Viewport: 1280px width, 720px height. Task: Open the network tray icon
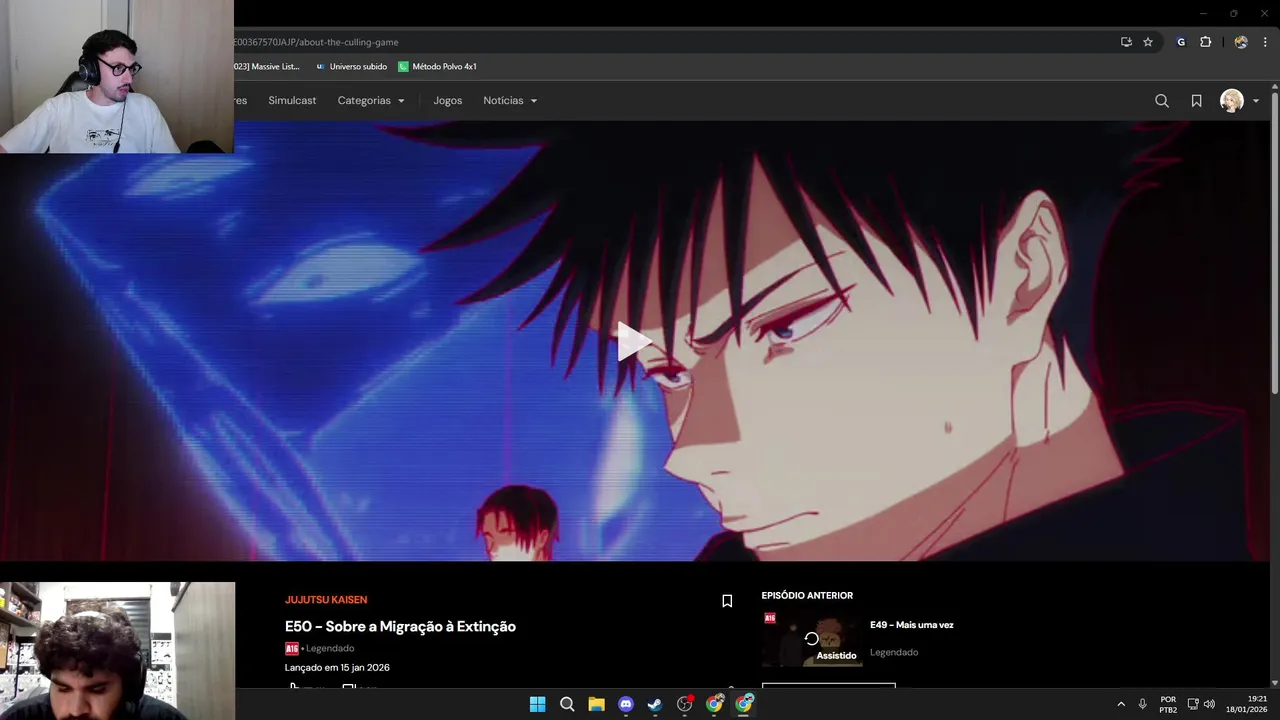pyautogui.click(x=1193, y=704)
